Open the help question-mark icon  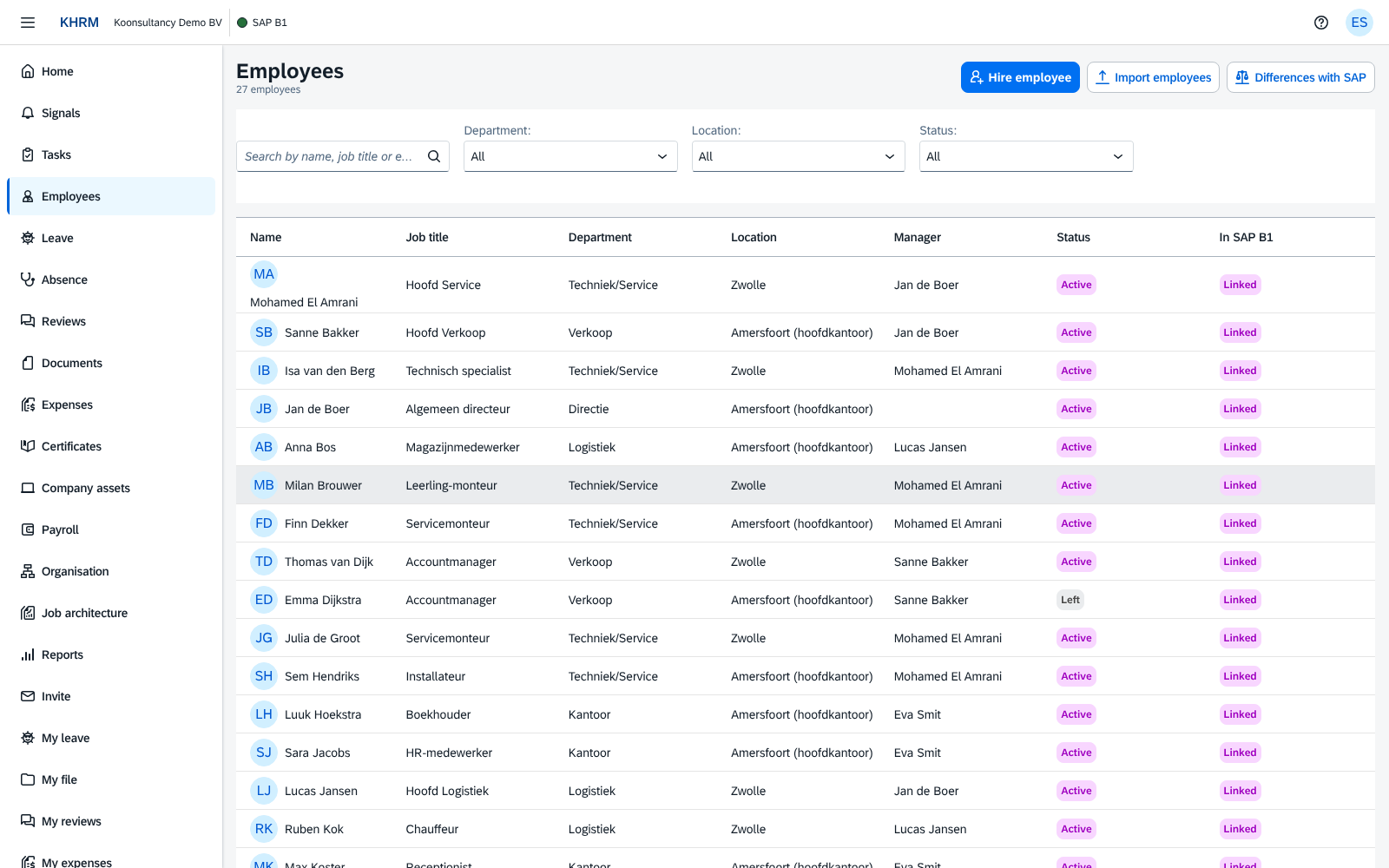pyautogui.click(x=1321, y=23)
